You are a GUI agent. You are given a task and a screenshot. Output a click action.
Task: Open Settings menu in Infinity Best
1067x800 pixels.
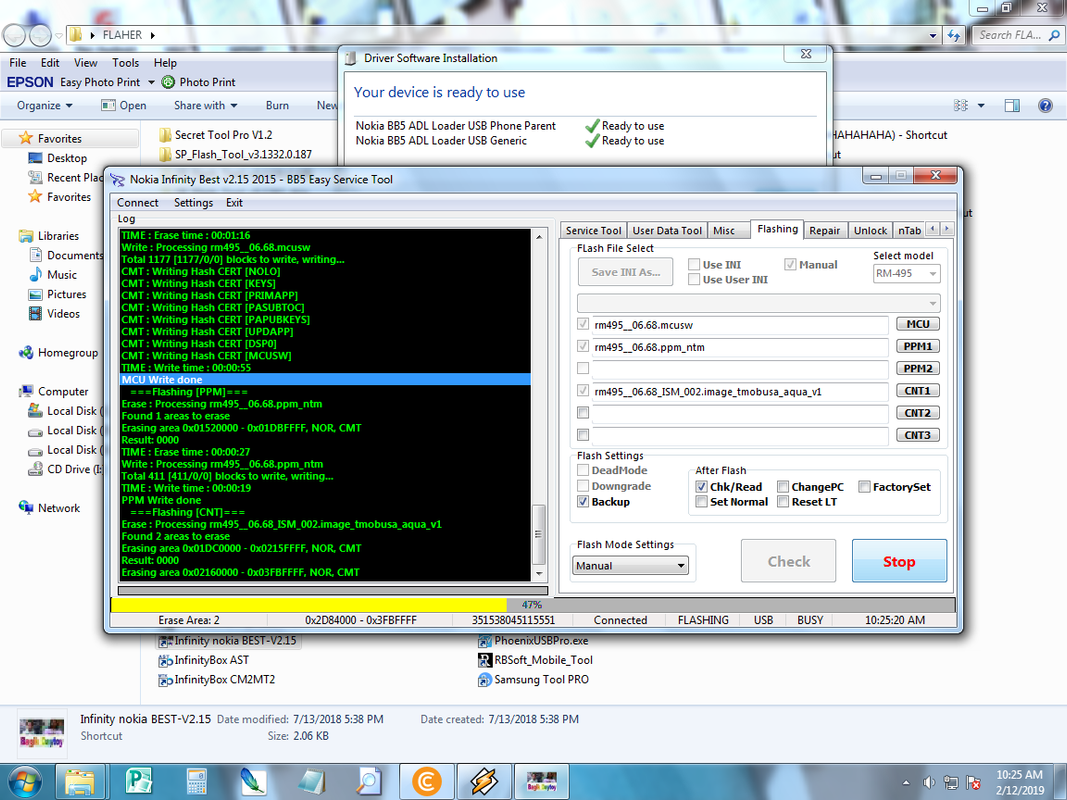click(193, 203)
